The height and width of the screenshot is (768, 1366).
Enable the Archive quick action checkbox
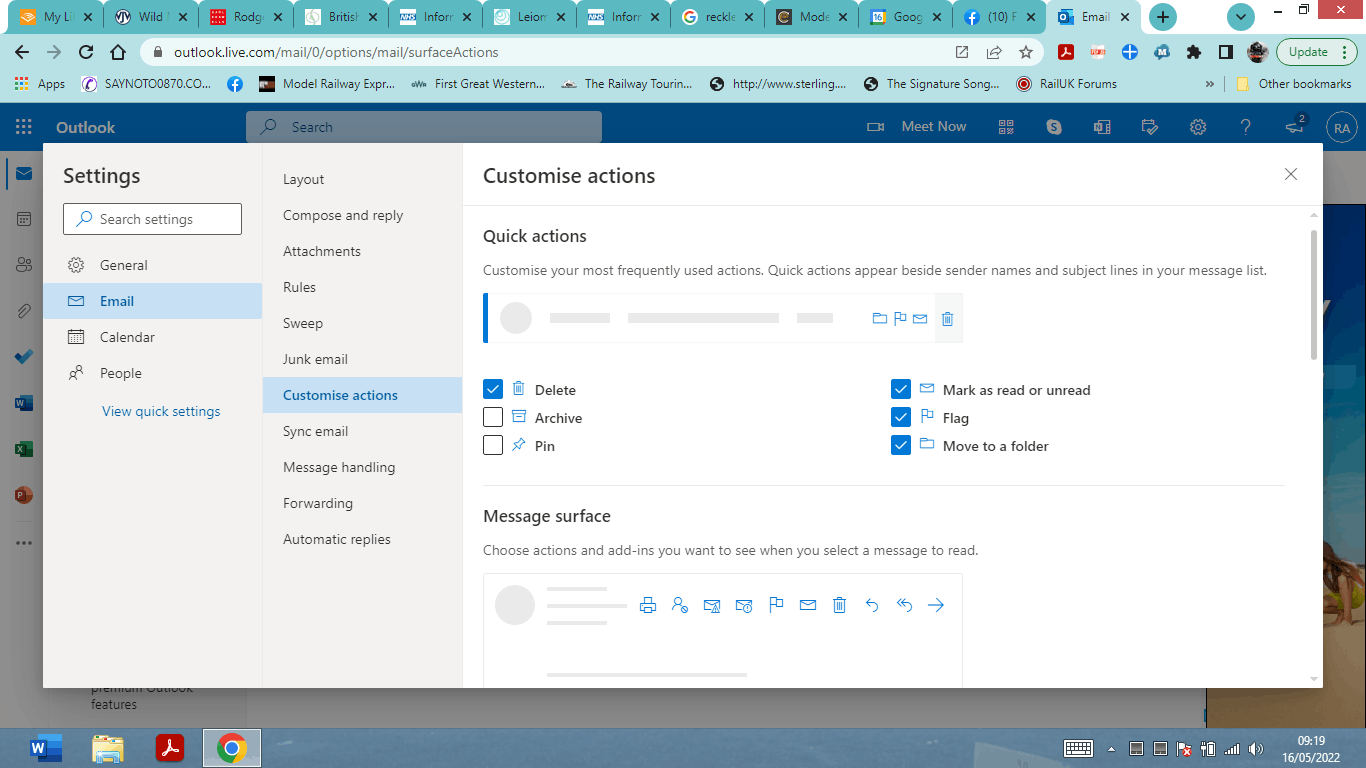tap(493, 417)
